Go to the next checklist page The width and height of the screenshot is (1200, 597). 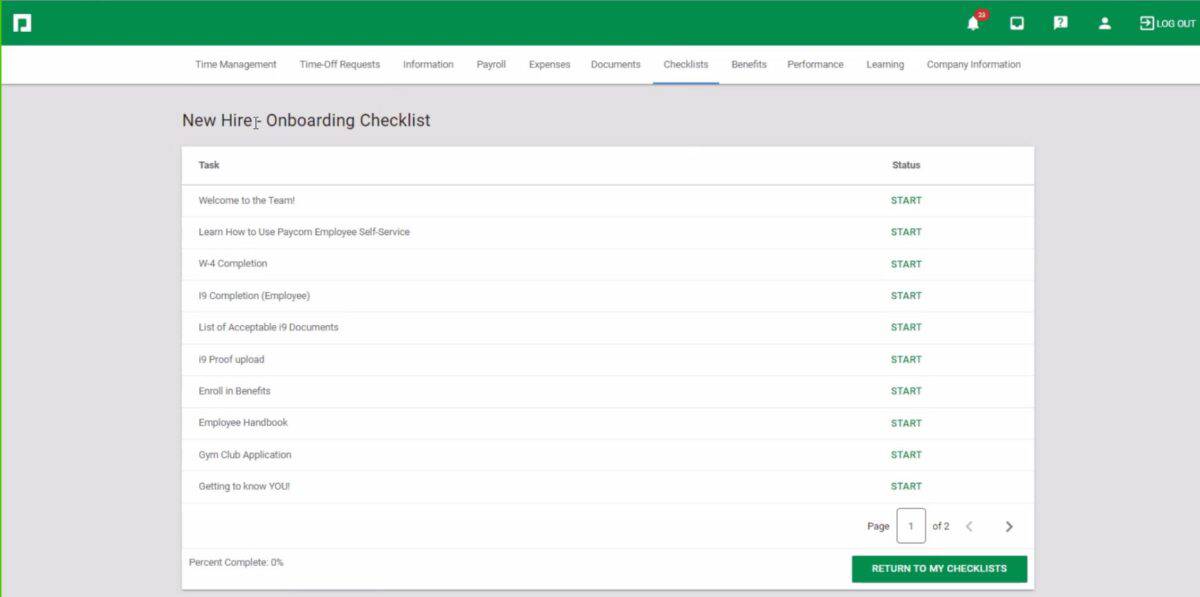point(1009,525)
